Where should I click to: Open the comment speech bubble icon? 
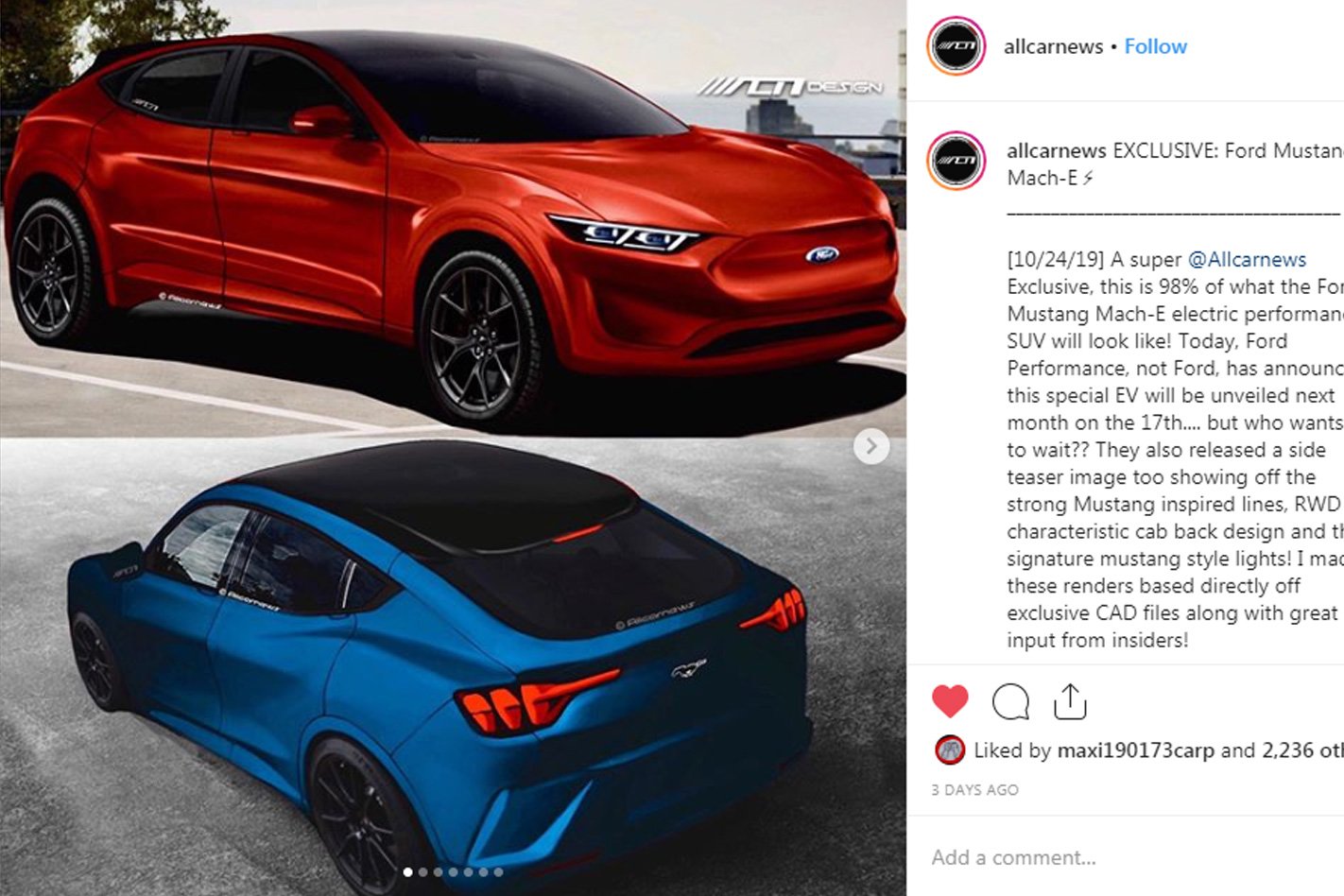(1010, 701)
